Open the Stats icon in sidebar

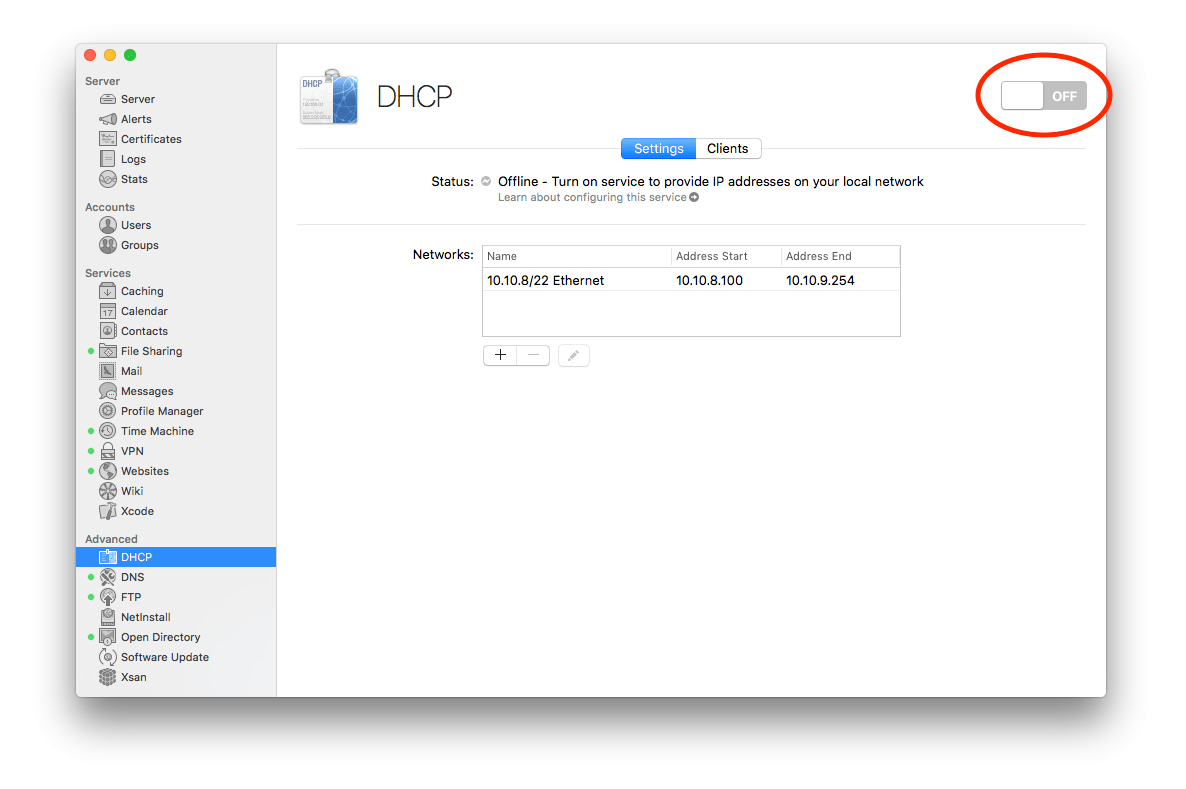108,179
